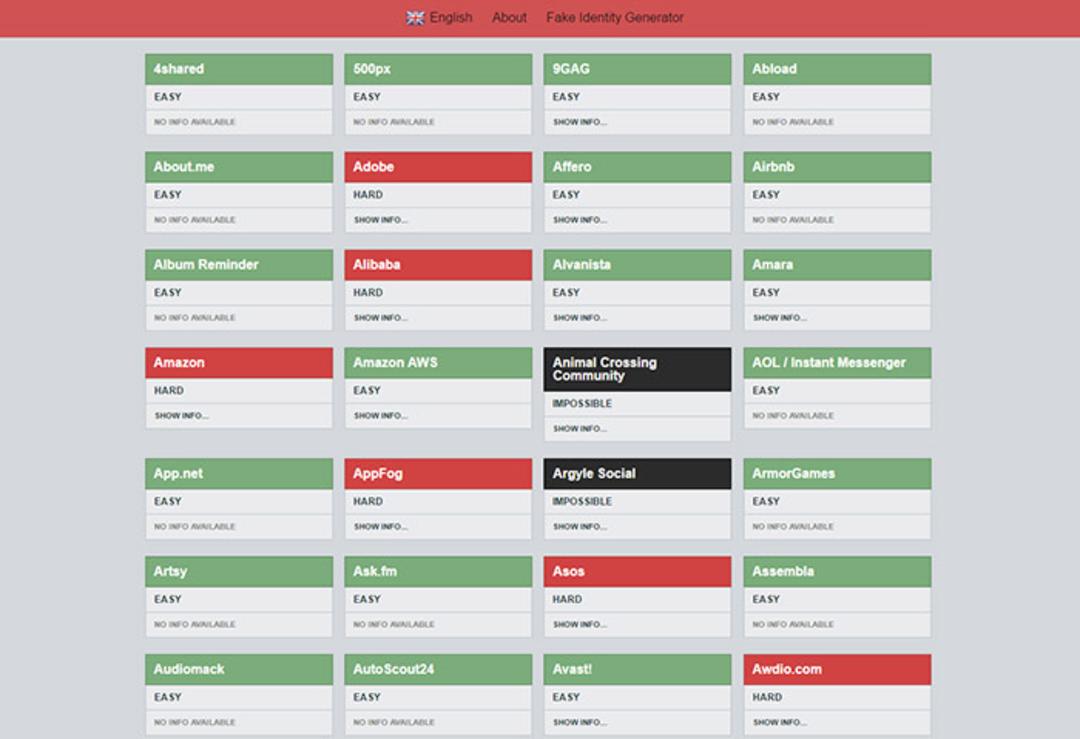
Task: Click IMPOSSIBLE label under Argyle Social
Action: (x=582, y=501)
